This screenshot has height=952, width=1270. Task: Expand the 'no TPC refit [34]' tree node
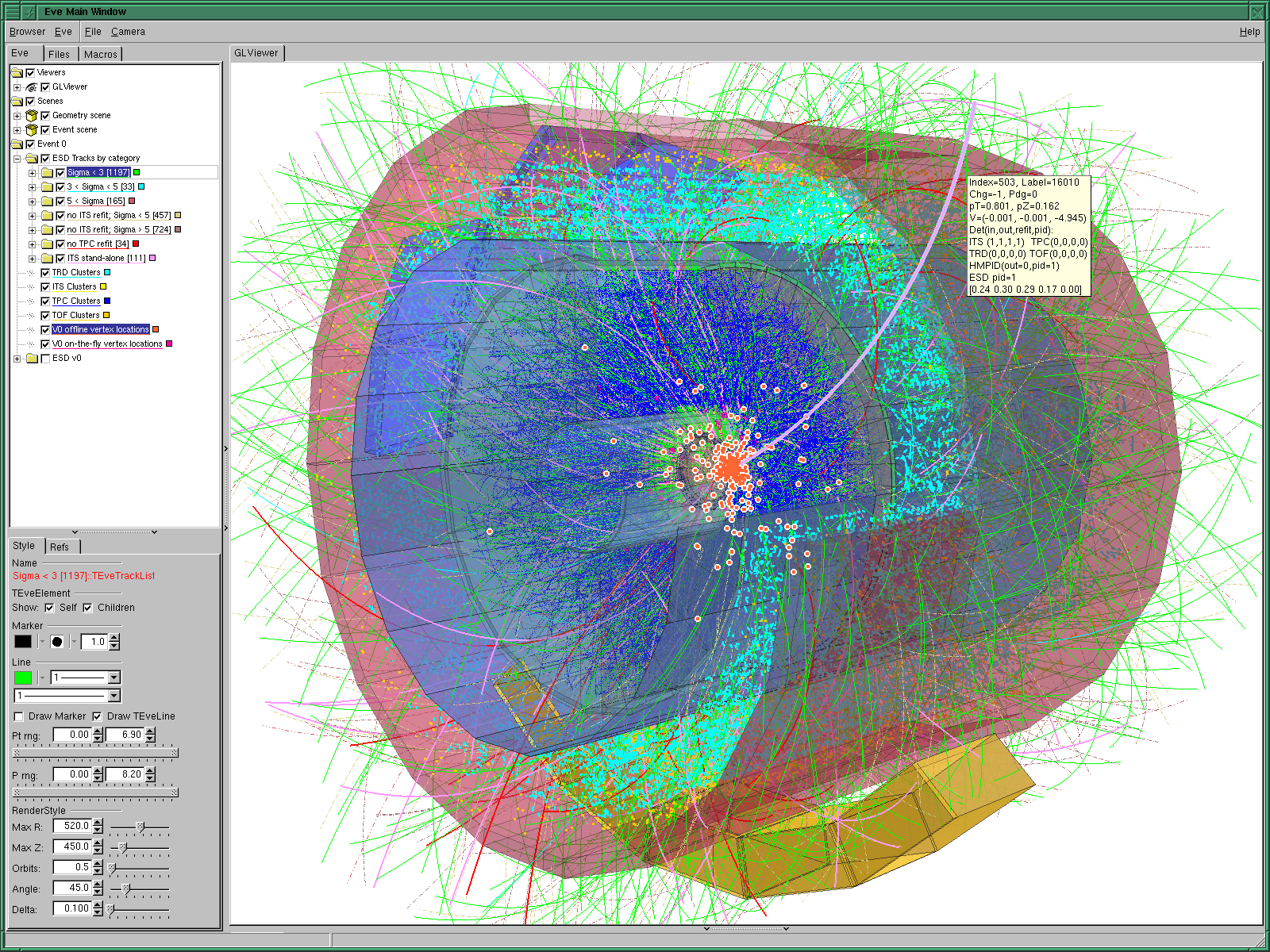click(32, 244)
